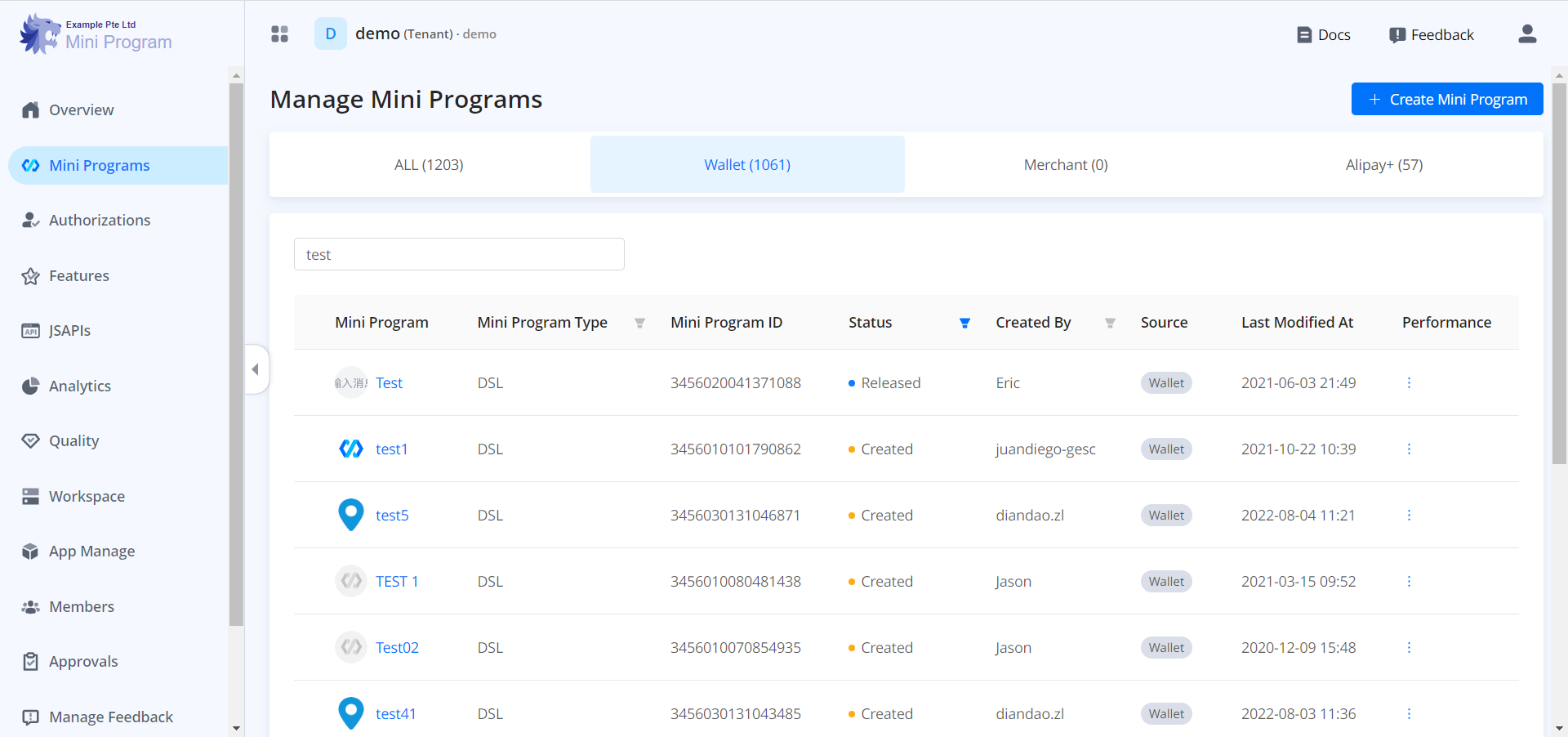Open the app grid switcher icon
This screenshot has height=737, width=1568.
pyautogui.click(x=279, y=34)
